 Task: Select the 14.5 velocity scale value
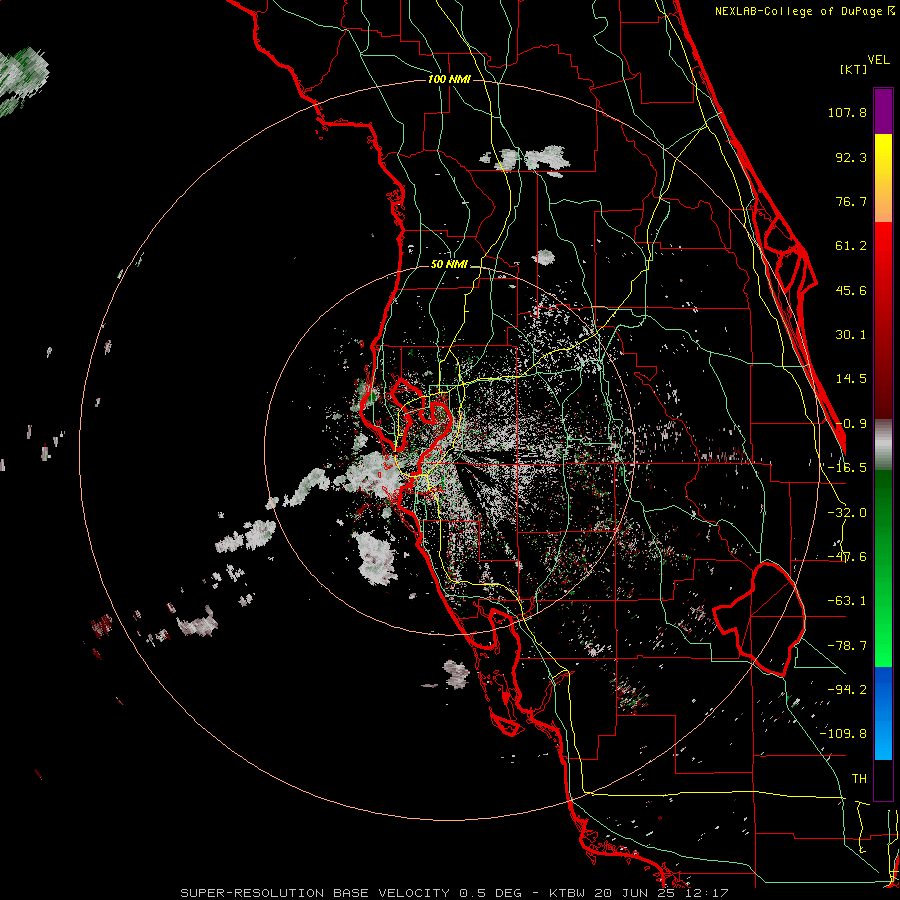coord(851,379)
